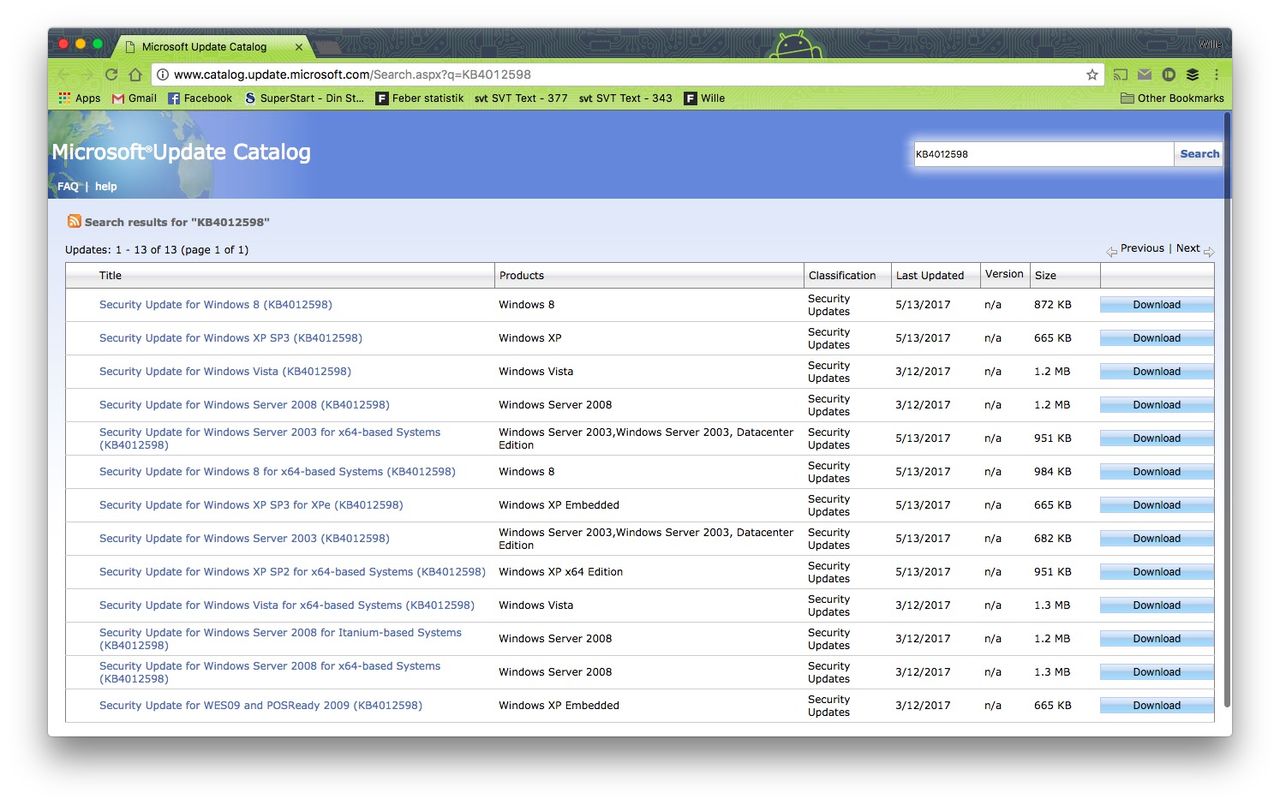
Task: Download Windows XP SP2 x64 update
Action: click(x=1156, y=572)
